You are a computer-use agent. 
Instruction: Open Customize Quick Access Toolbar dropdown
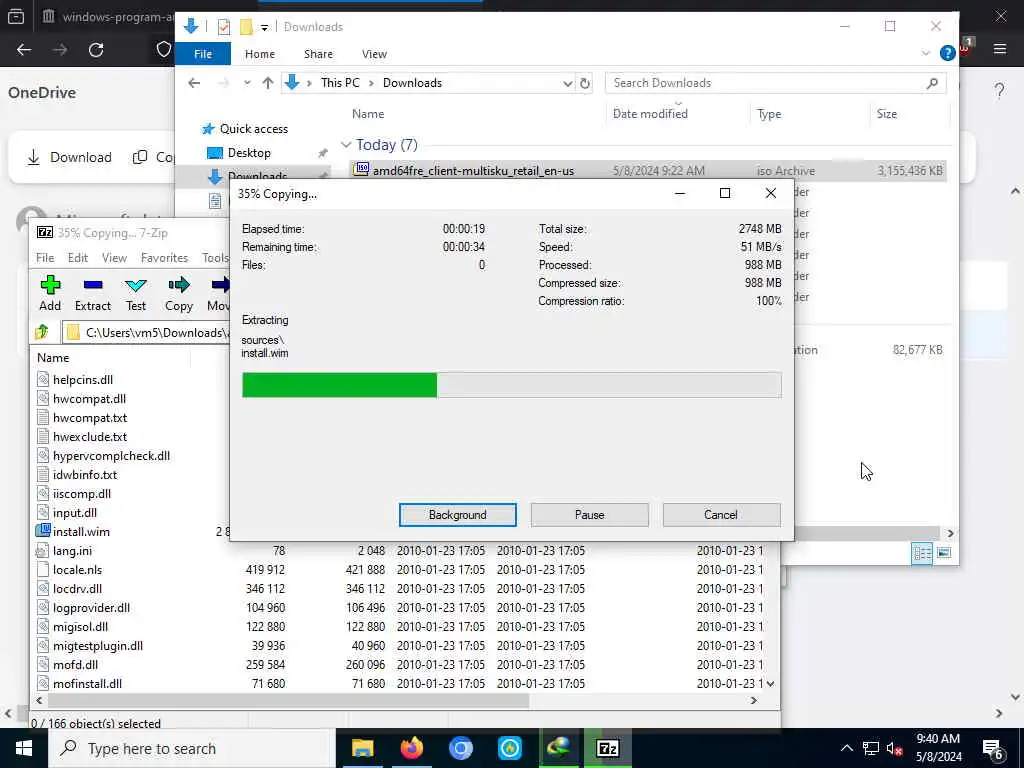[x=264, y=27]
